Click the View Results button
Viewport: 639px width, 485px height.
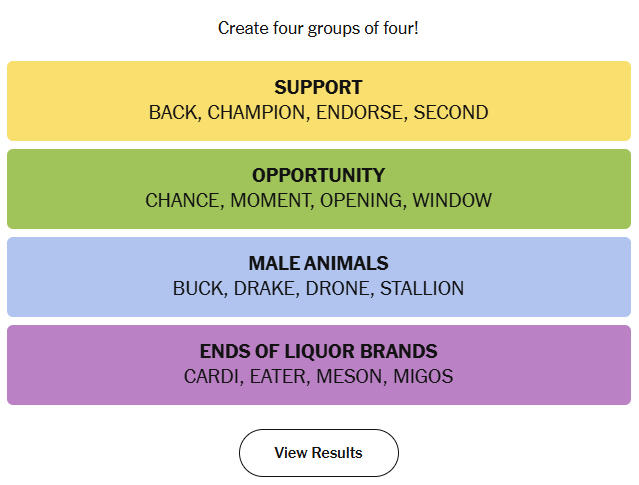tap(318, 453)
